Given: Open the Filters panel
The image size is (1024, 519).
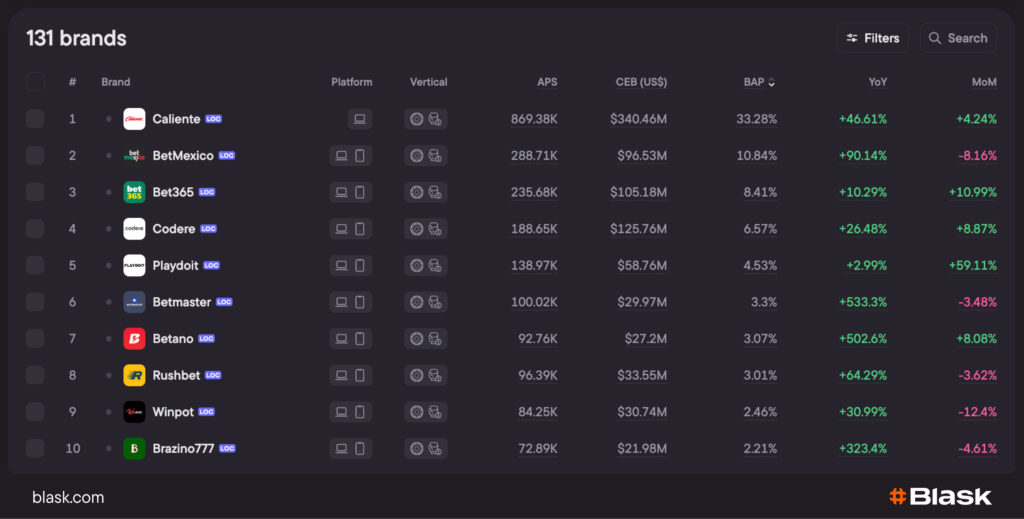Looking at the screenshot, I should click(x=872, y=38).
